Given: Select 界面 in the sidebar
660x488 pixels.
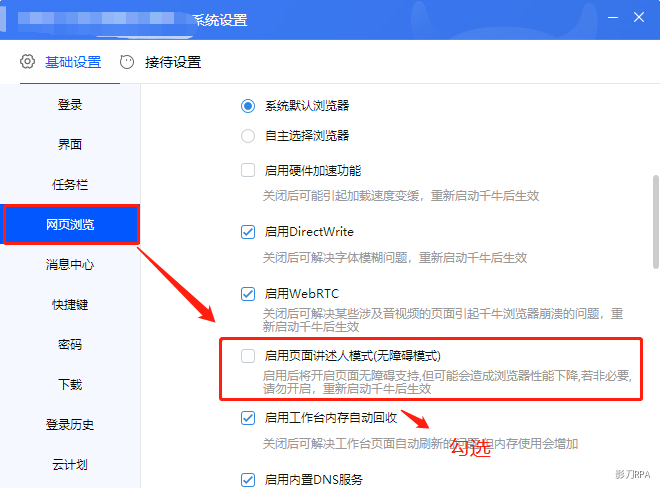Looking at the screenshot, I should click(x=70, y=144).
